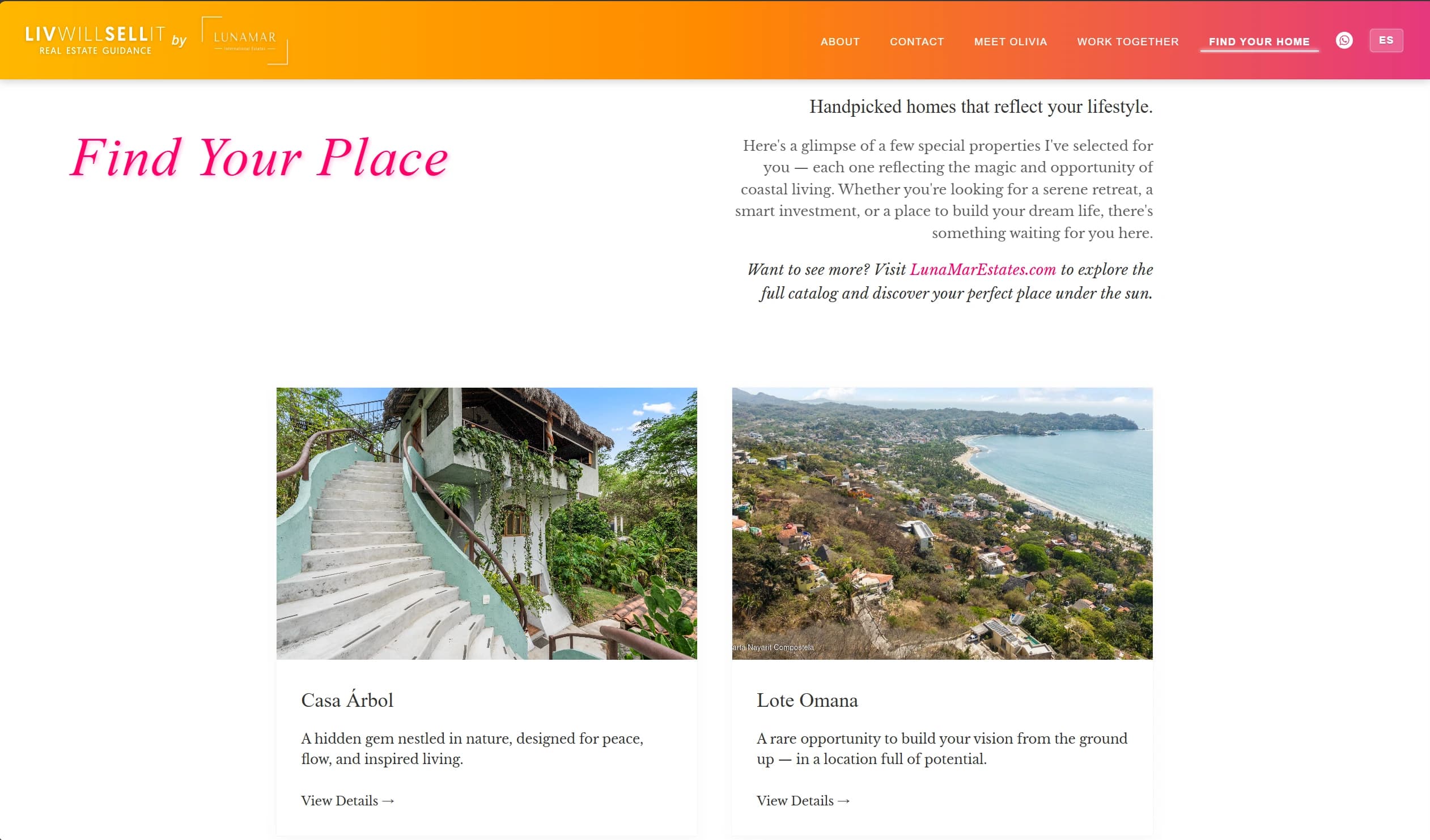Click the Casa Árbol description text
The image size is (1430, 840).
tap(472, 749)
